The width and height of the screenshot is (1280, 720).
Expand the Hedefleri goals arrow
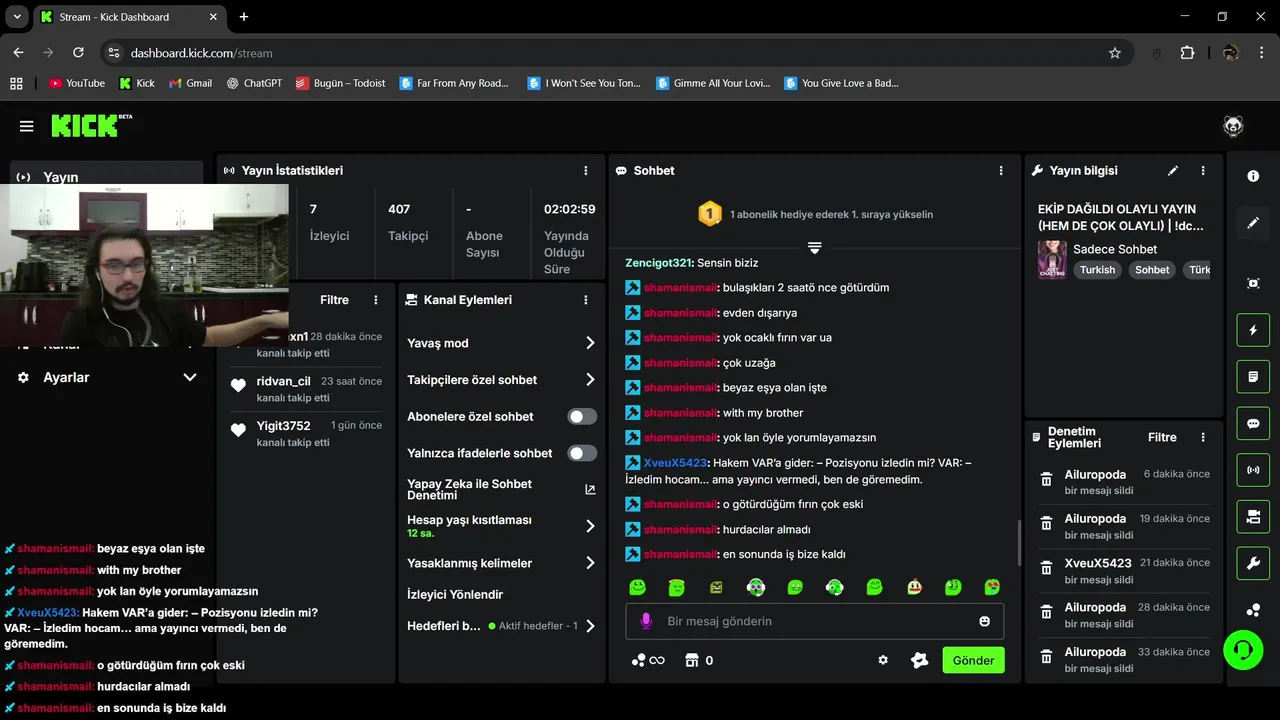590,626
